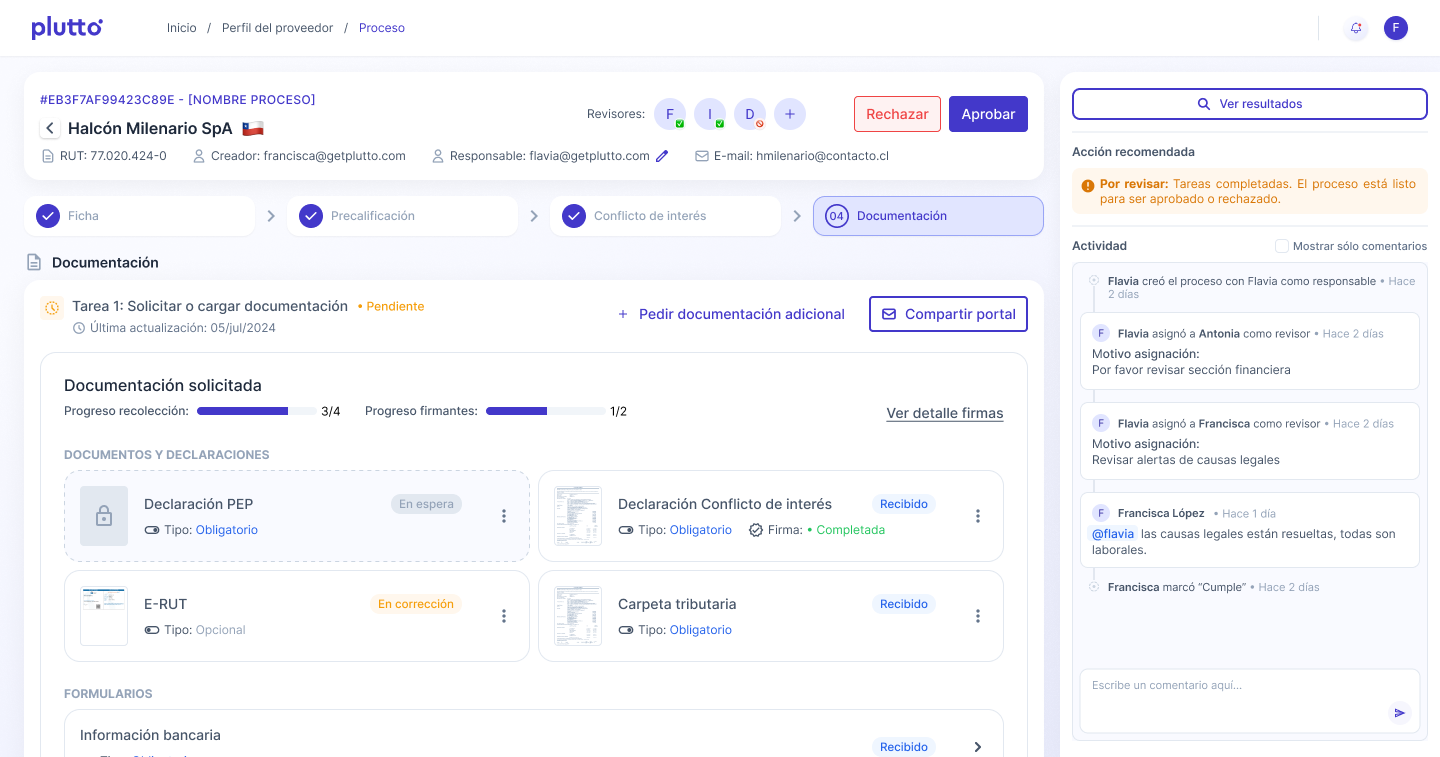Toggle the Tipo switch on E-RUT
Image resolution: width=1440 pixels, height=757 pixels.
(x=152, y=630)
